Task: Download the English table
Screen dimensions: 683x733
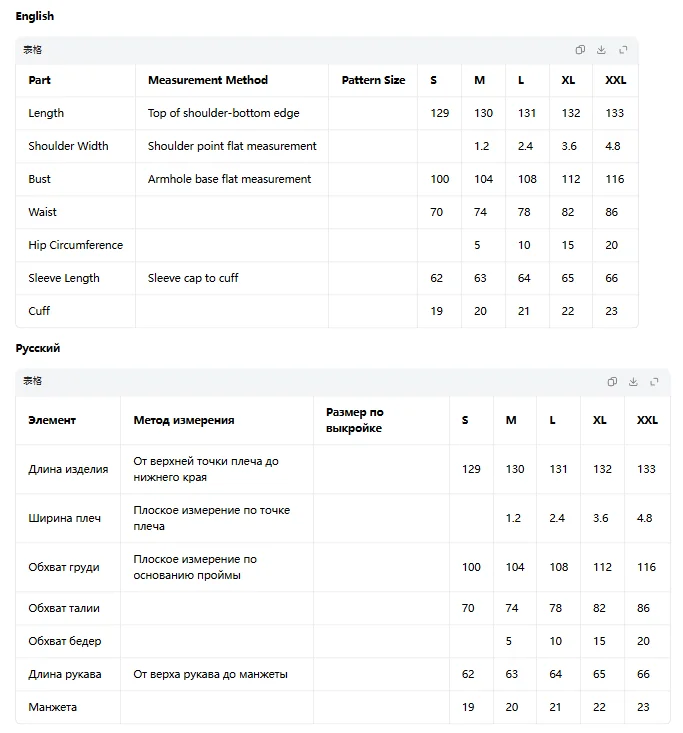Action: tap(602, 50)
